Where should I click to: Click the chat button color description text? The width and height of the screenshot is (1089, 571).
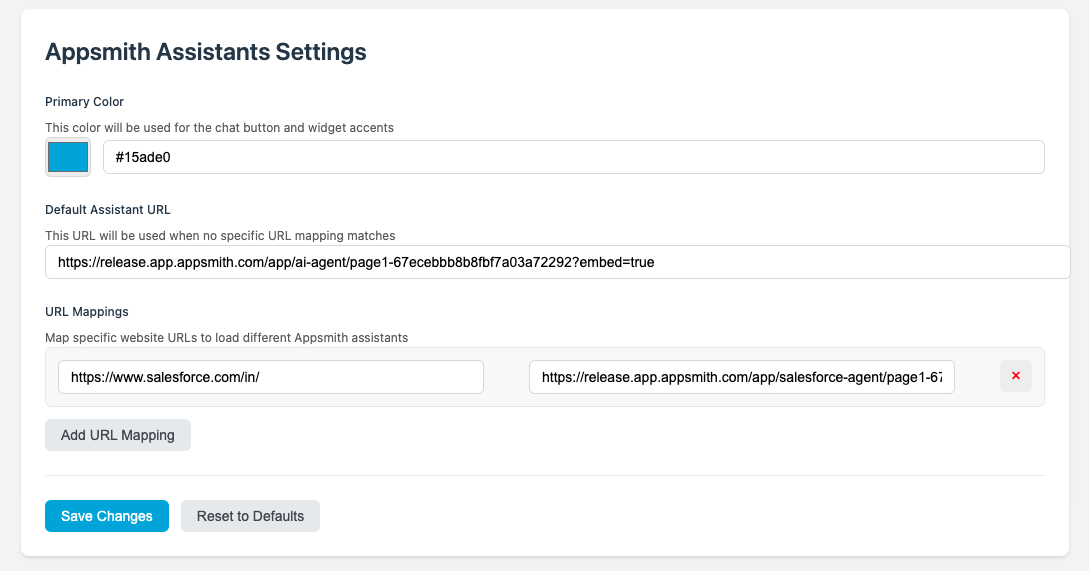click(x=219, y=128)
